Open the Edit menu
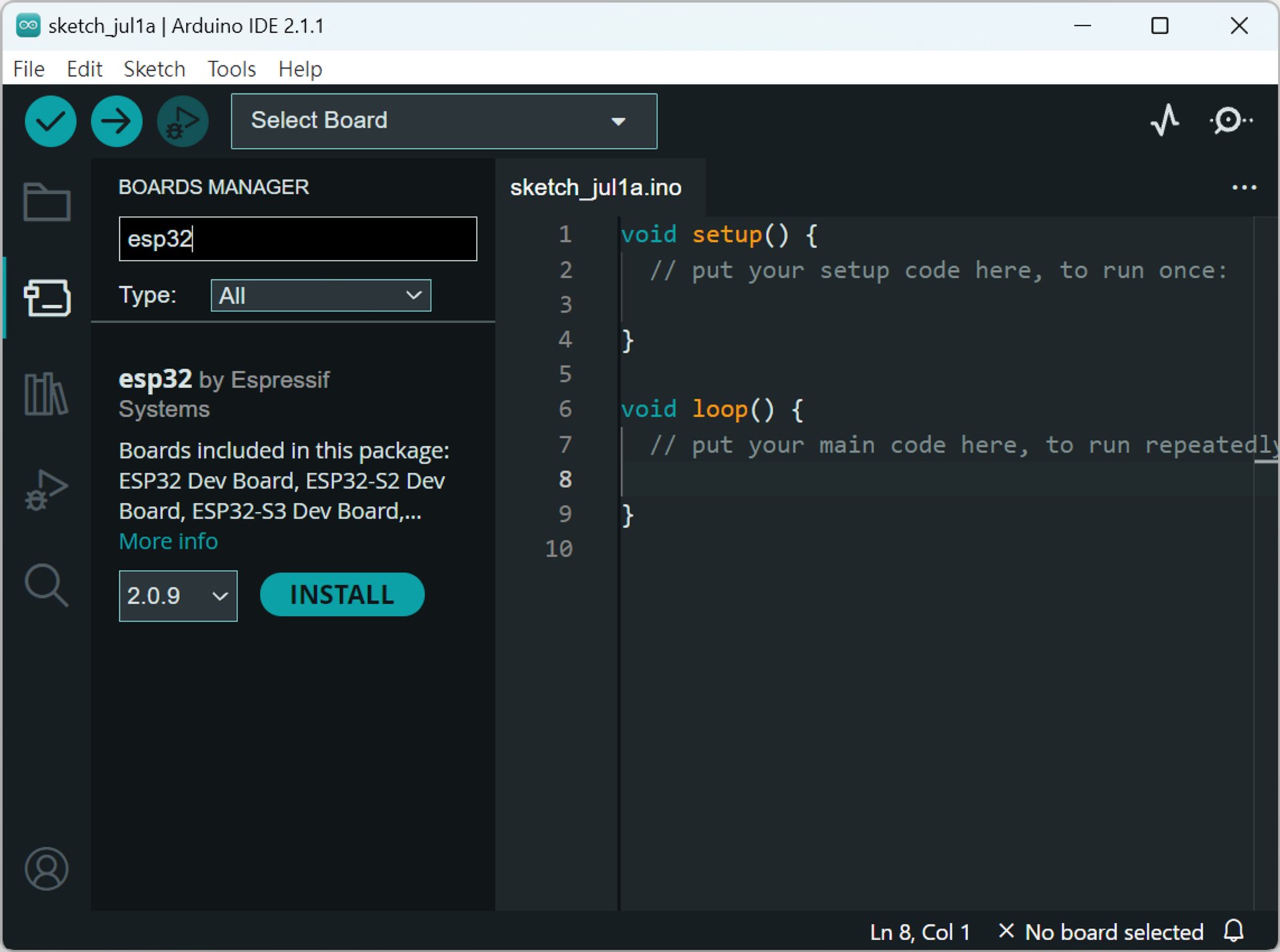This screenshot has height=952, width=1280. (x=84, y=69)
